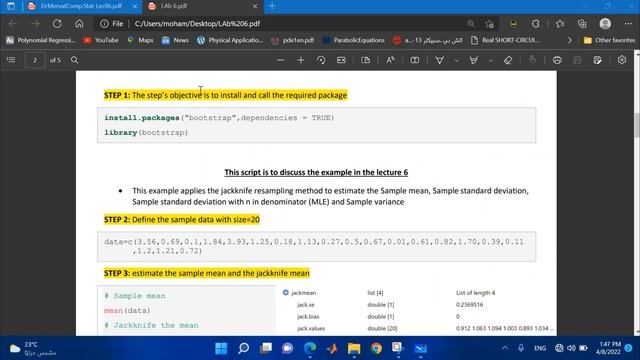Select the LAb 6.pdf tab
The height and width of the screenshot is (360, 640).
(173, 6)
